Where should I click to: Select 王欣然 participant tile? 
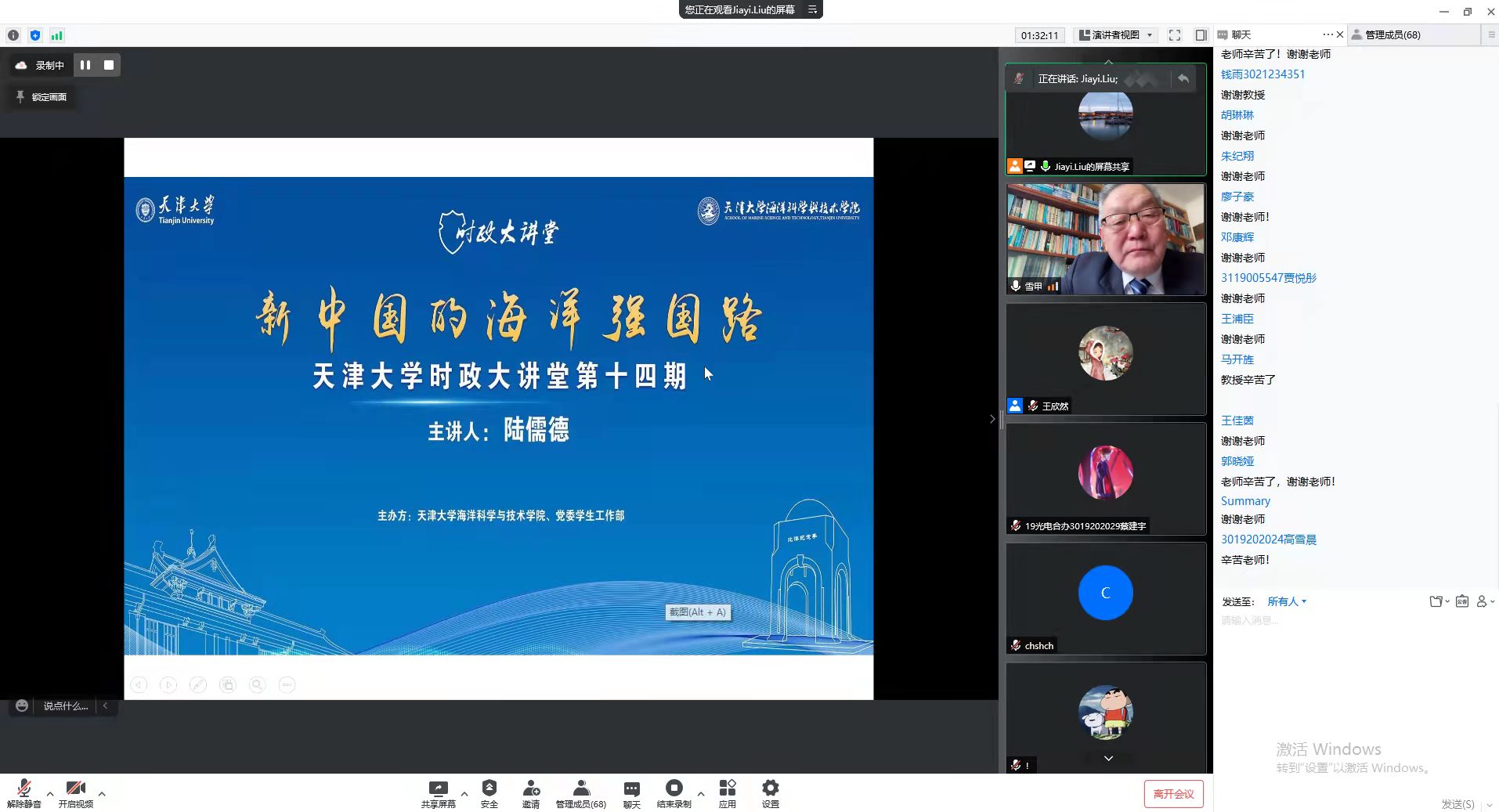(1105, 359)
